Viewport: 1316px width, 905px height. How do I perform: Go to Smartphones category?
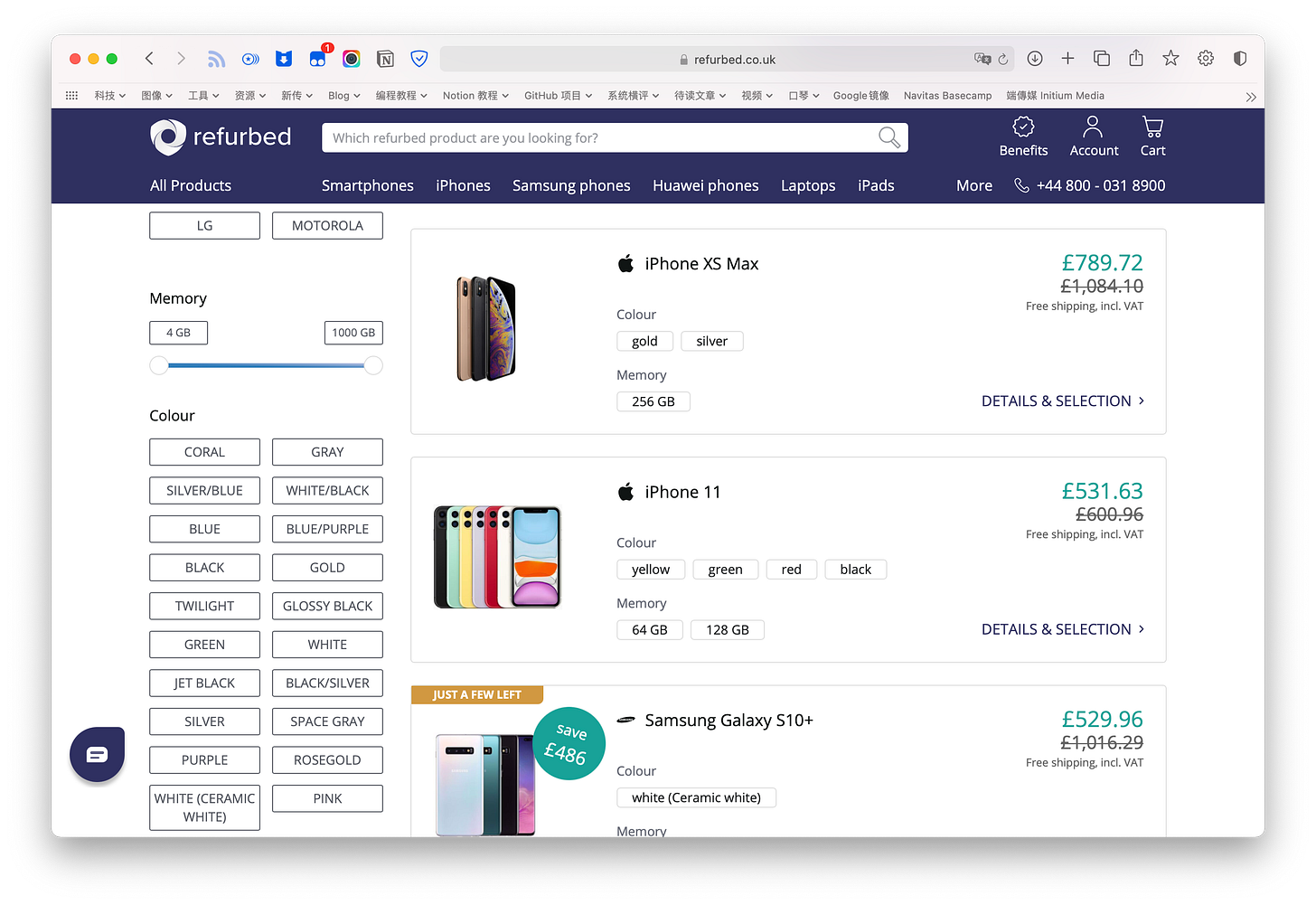click(368, 185)
